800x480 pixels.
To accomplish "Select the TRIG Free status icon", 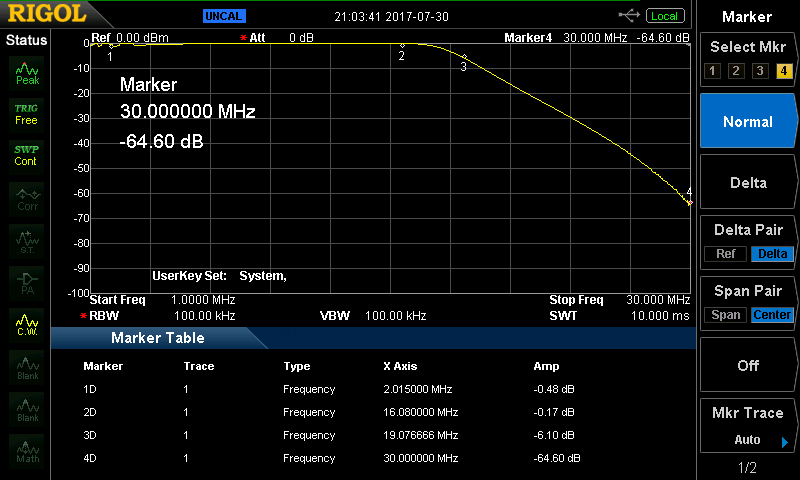I will (x=26, y=114).
